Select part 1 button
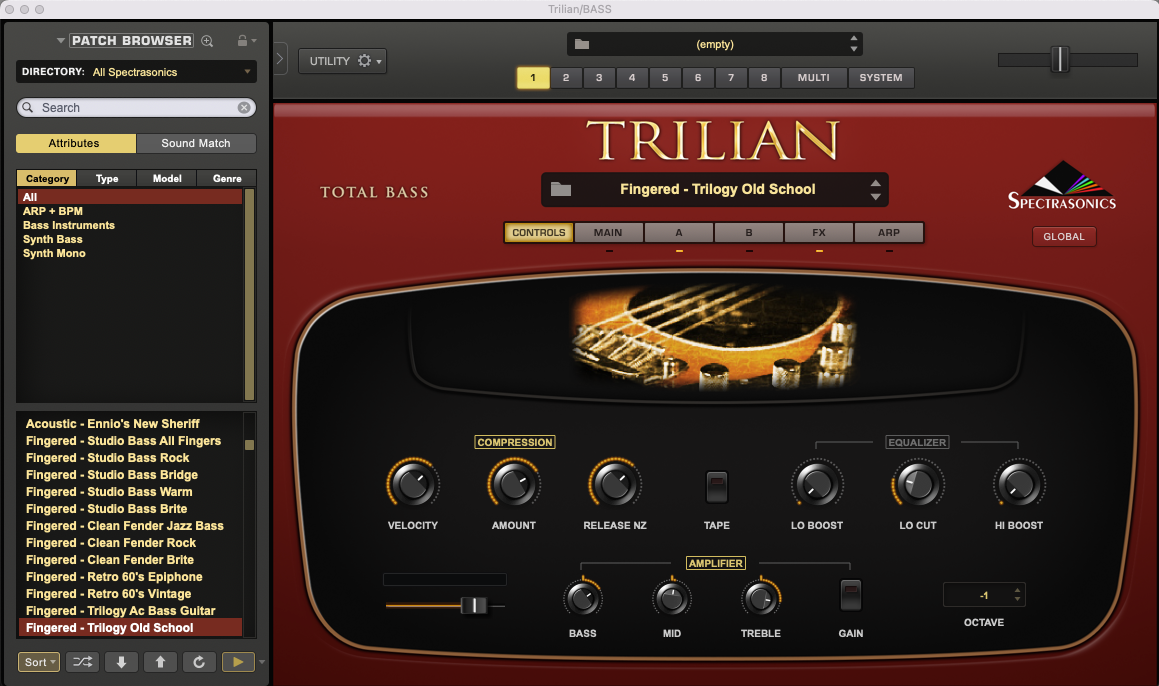 (x=533, y=78)
